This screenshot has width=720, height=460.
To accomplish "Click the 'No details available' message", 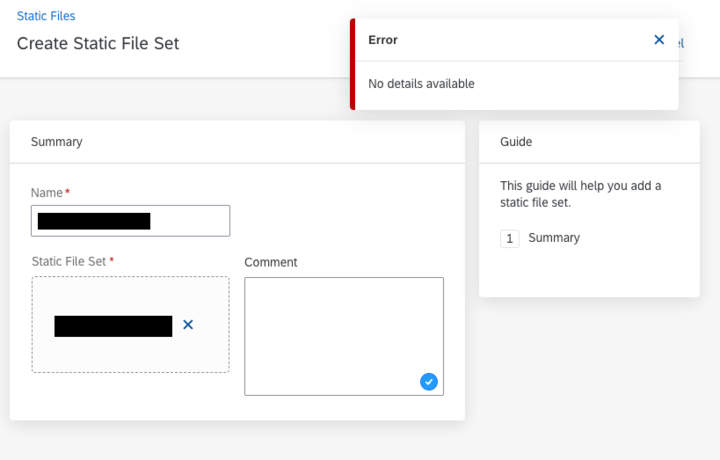I will click(x=421, y=84).
